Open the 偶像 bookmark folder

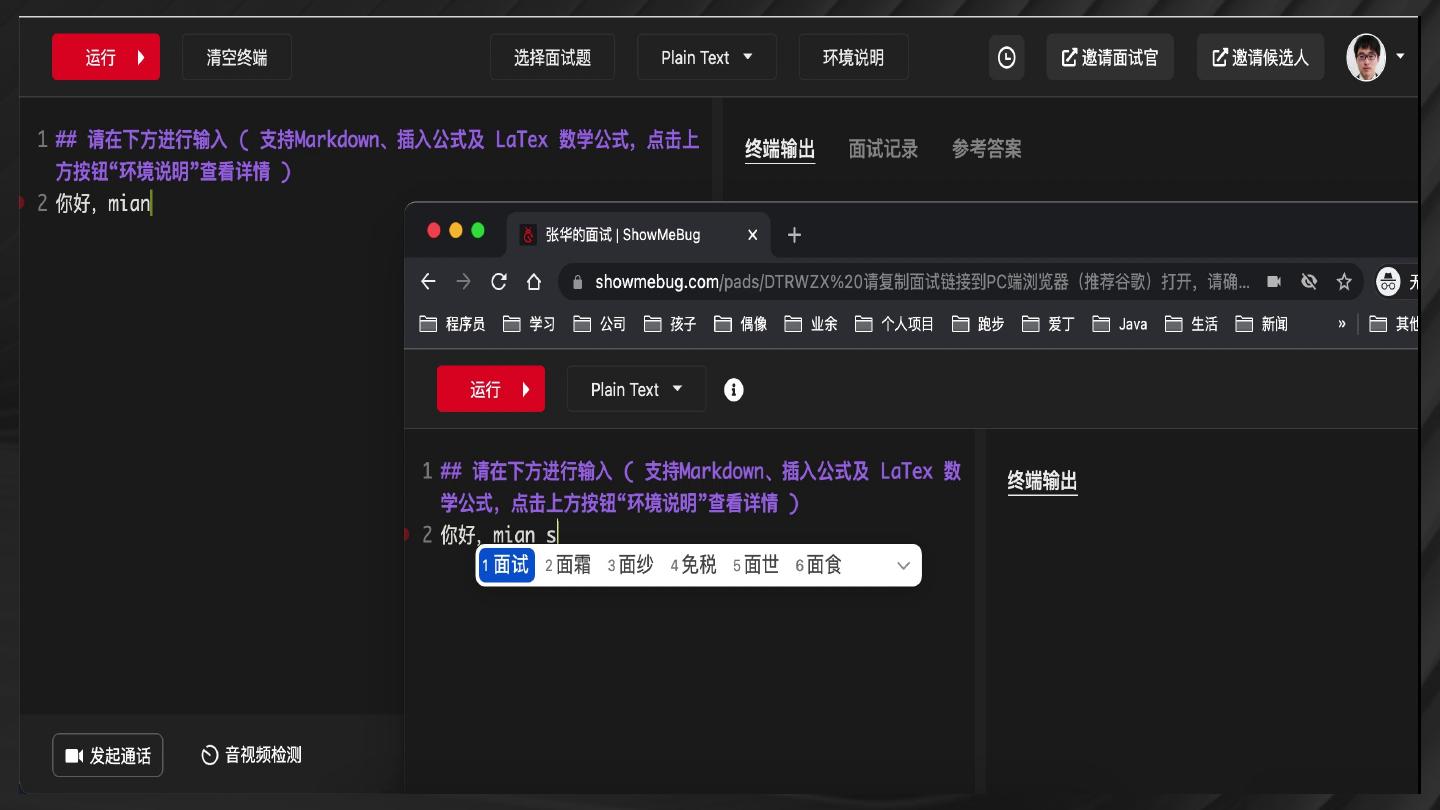point(740,324)
